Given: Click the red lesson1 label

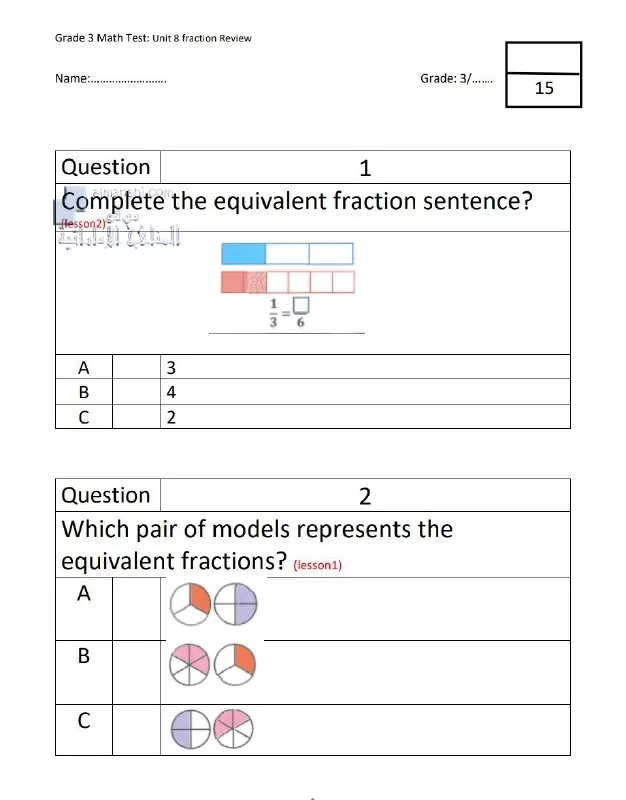Looking at the screenshot, I should (317, 565).
